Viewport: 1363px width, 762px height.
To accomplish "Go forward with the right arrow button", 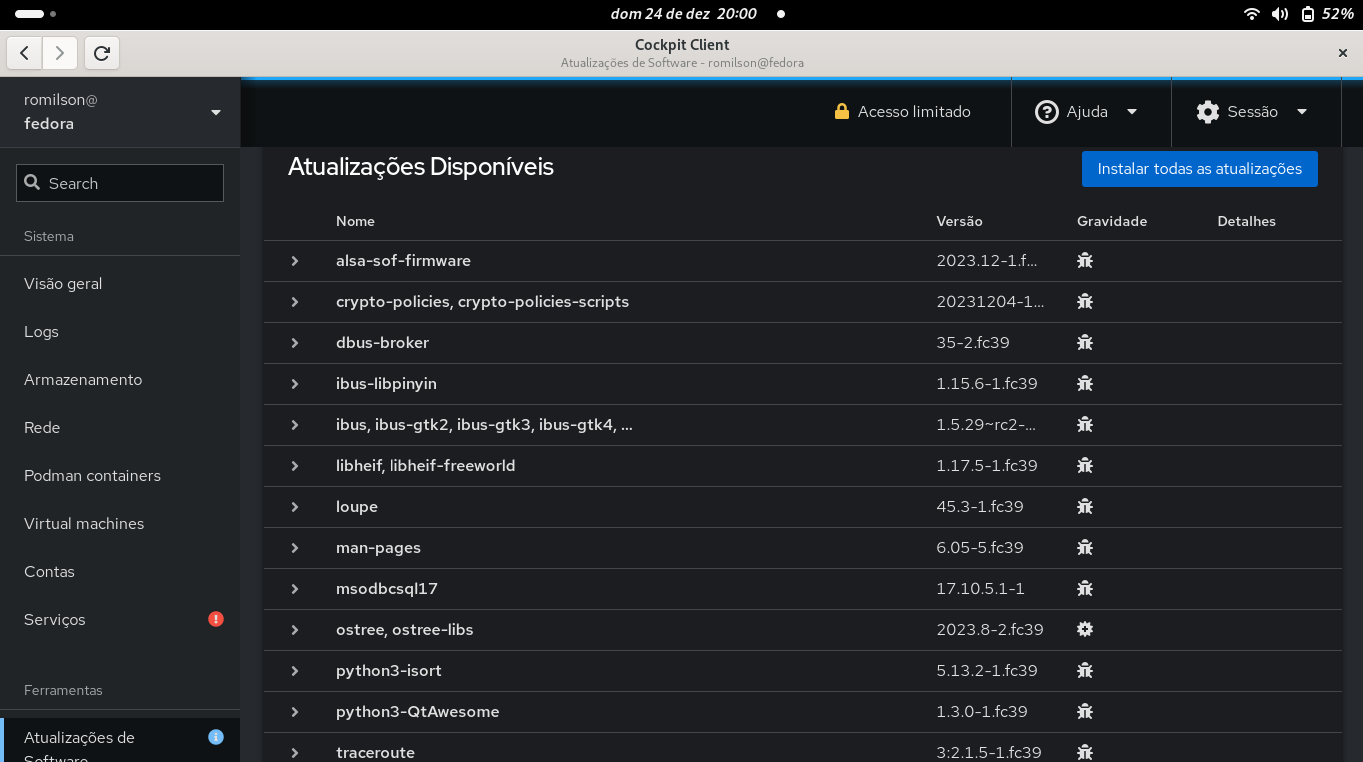I will tap(60, 53).
